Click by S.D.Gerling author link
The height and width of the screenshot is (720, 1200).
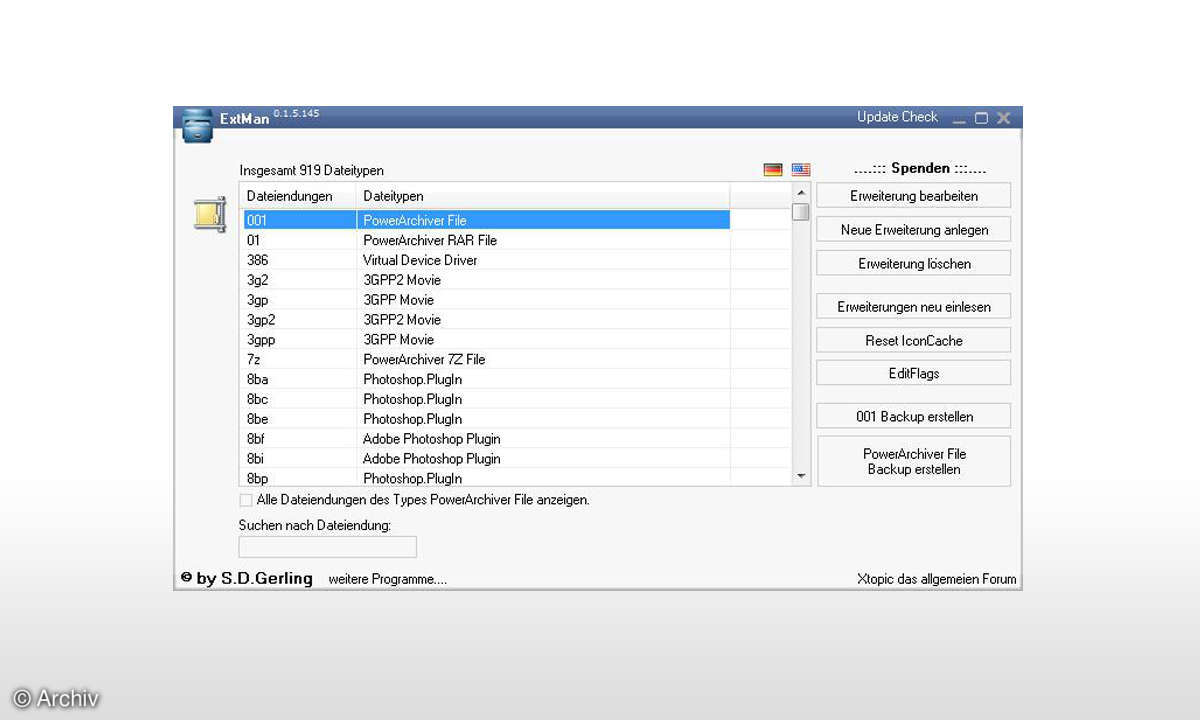point(255,578)
